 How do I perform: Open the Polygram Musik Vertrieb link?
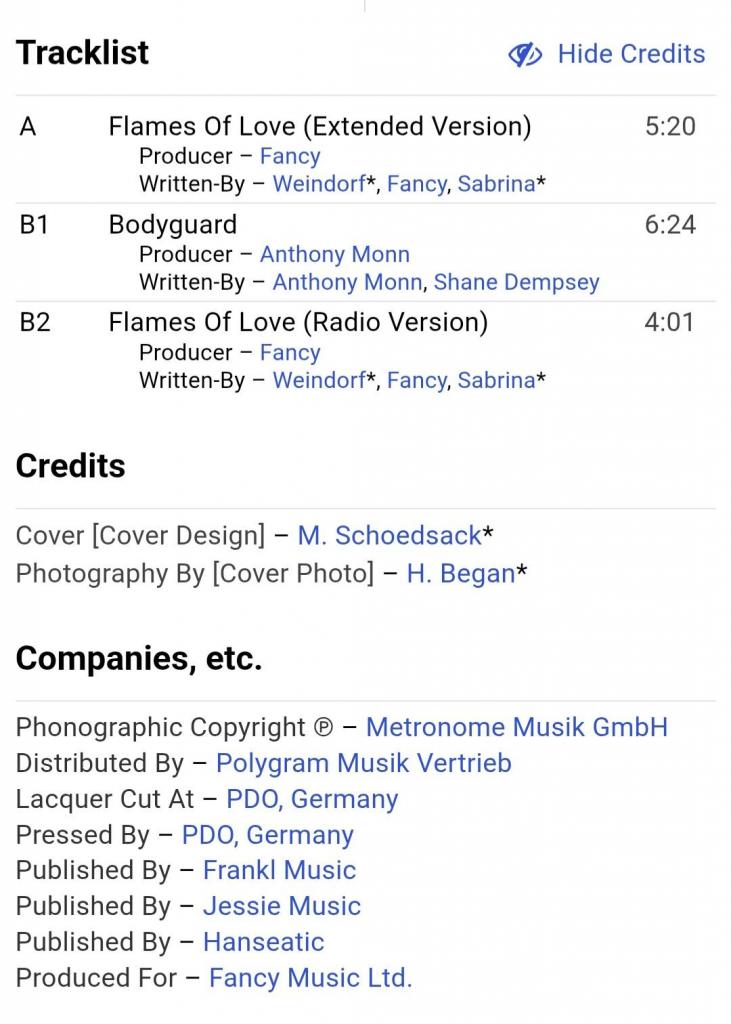pos(363,763)
